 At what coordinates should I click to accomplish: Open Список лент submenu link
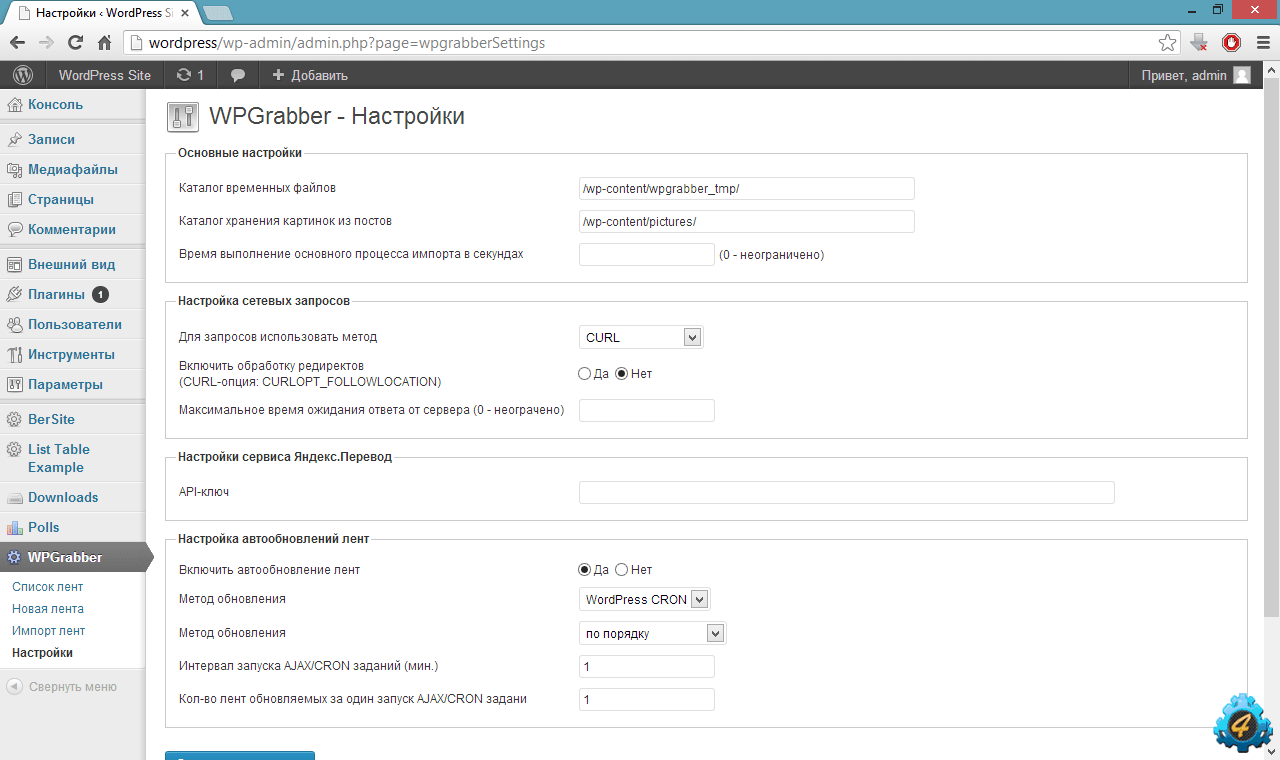[x=47, y=587]
